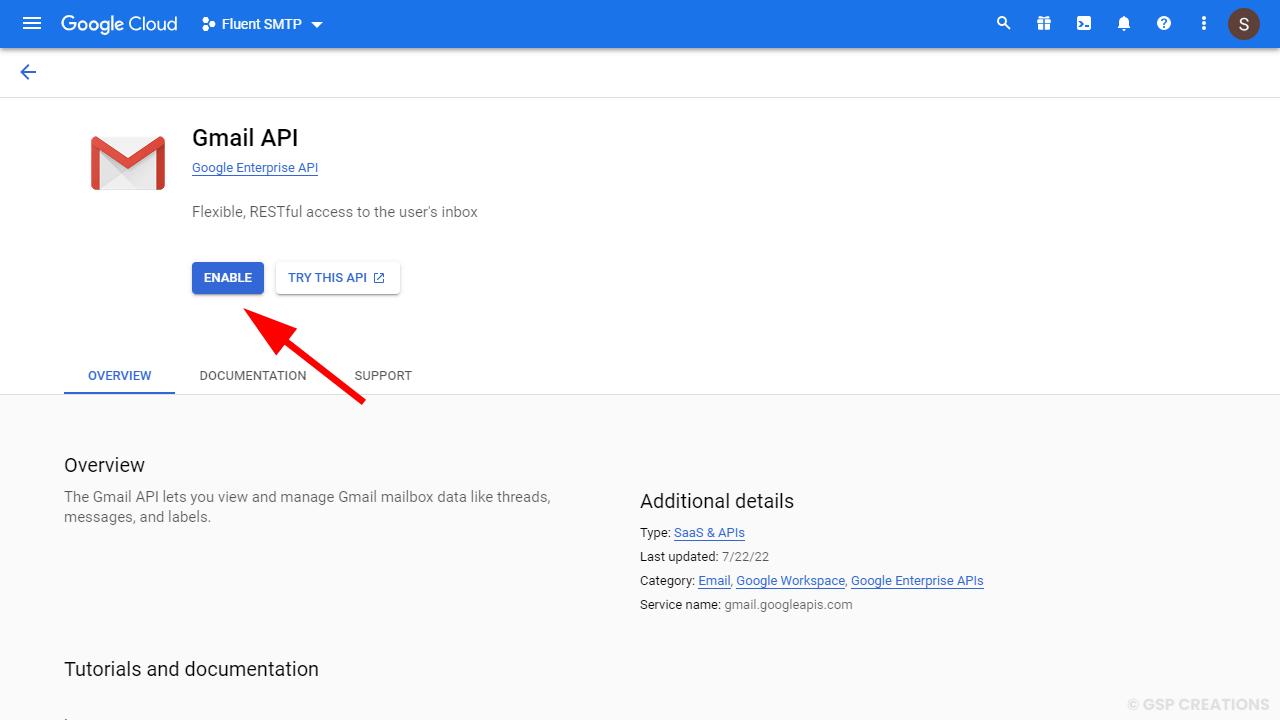The width and height of the screenshot is (1280, 720).
Task: Open the more options three-dot menu
Action: click(1204, 23)
